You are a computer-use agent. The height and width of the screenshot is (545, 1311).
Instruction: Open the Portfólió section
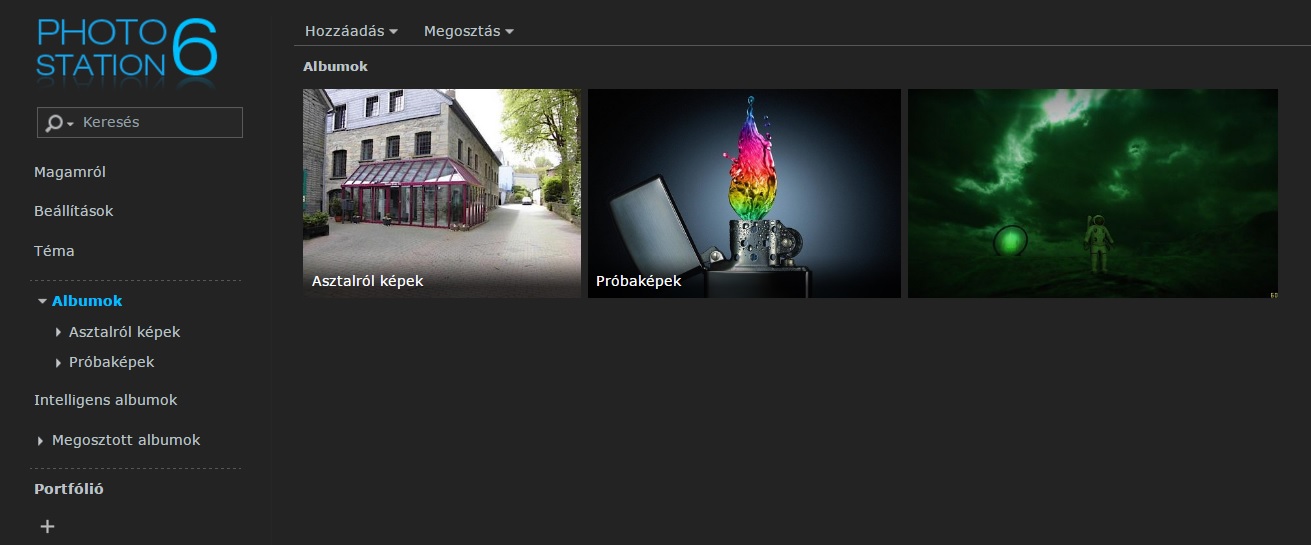click(x=69, y=489)
